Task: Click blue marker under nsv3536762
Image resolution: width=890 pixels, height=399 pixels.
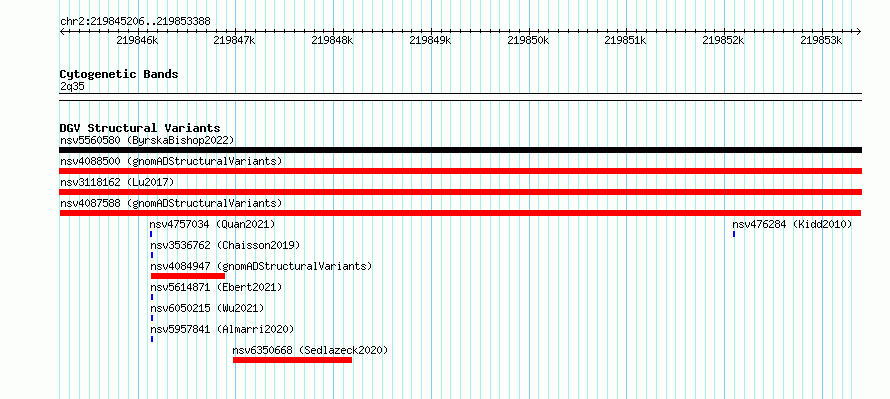Action: click(152, 255)
